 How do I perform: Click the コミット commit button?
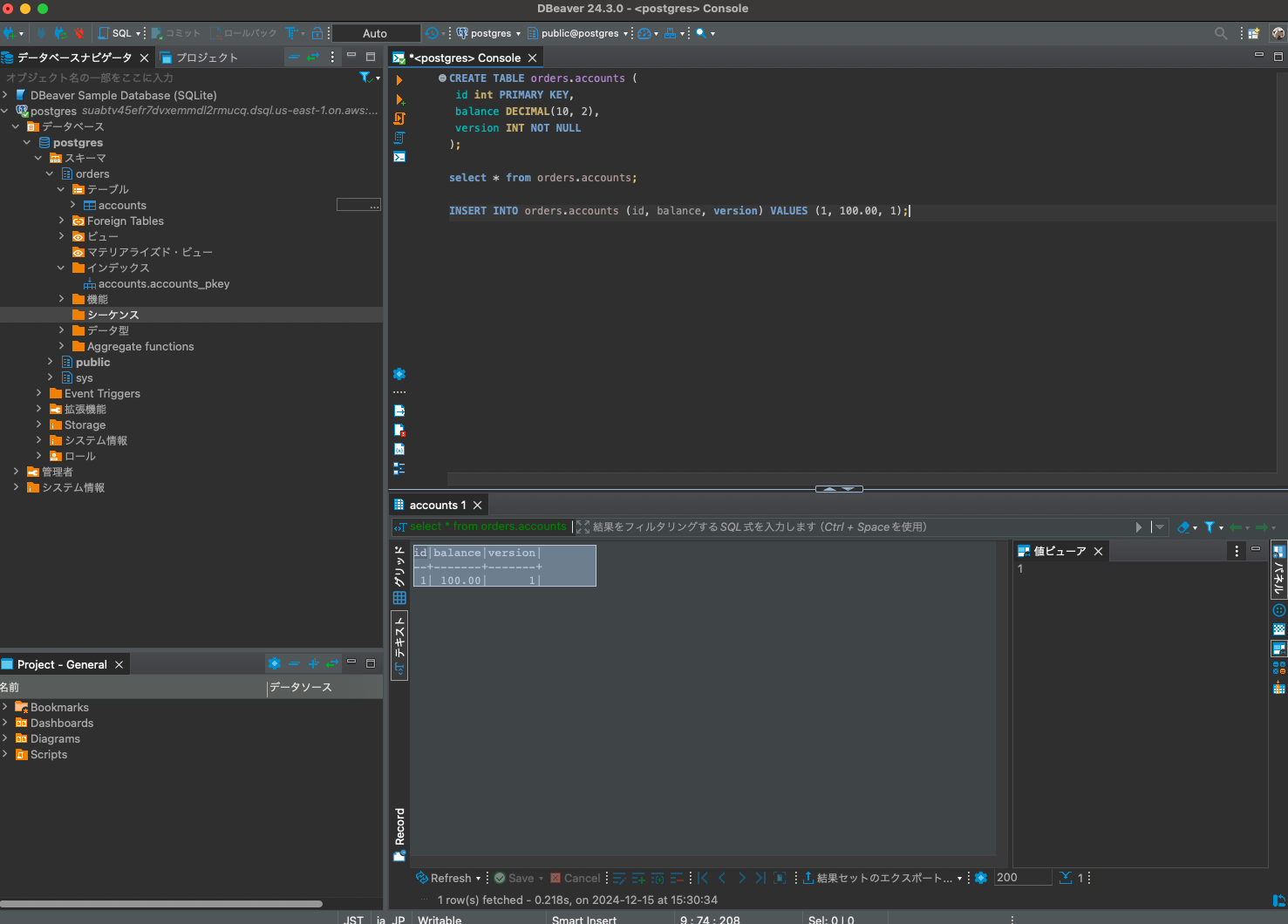pos(175,33)
